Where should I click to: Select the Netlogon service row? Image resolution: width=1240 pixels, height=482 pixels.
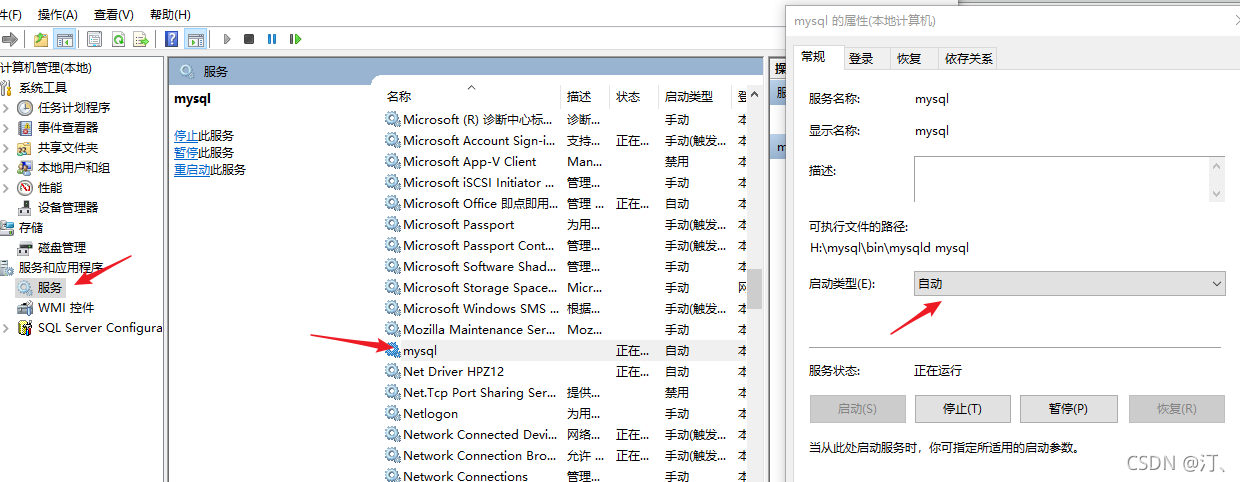pos(567,414)
